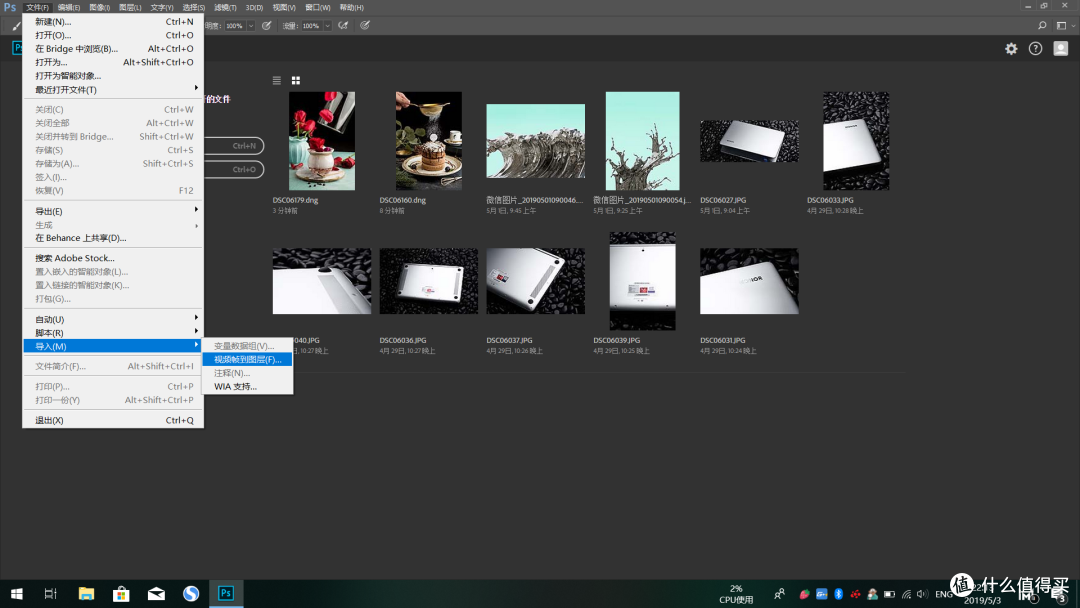Screen dimensions: 1080x608
Task: Click 视频帧到图层(F)... in submenu
Action: coord(247,359)
